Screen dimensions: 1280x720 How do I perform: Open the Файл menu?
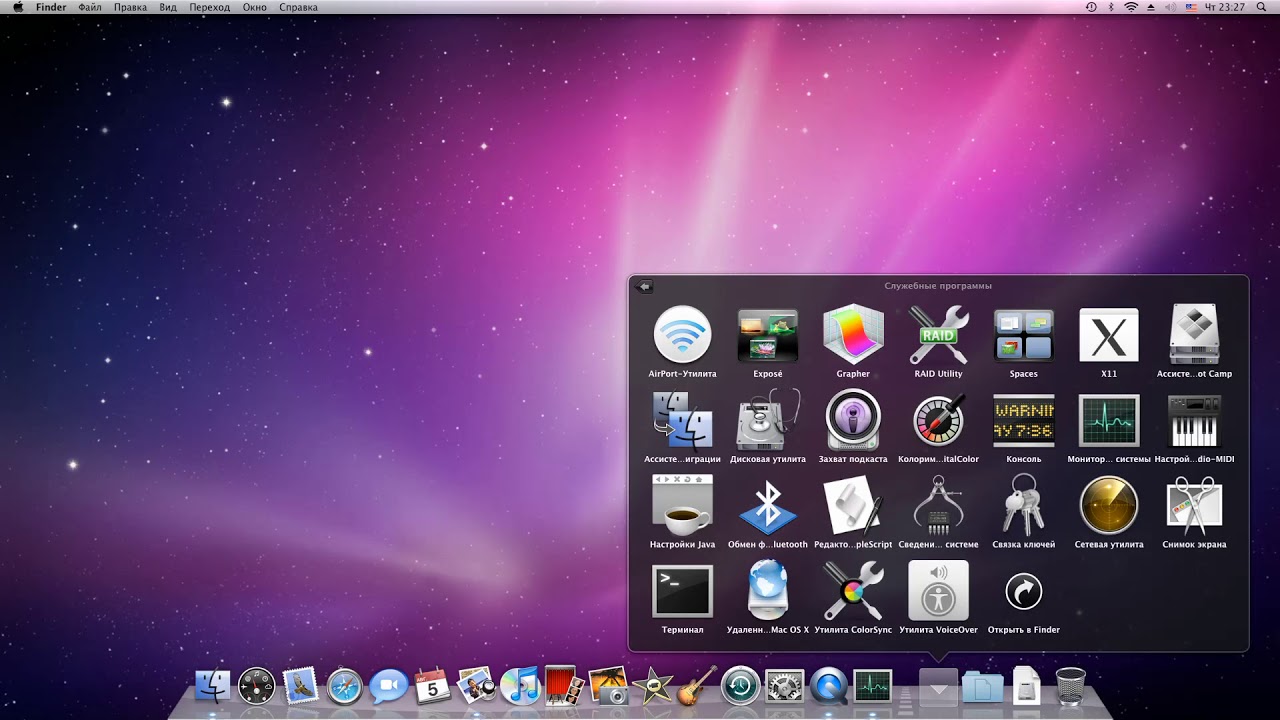89,7
